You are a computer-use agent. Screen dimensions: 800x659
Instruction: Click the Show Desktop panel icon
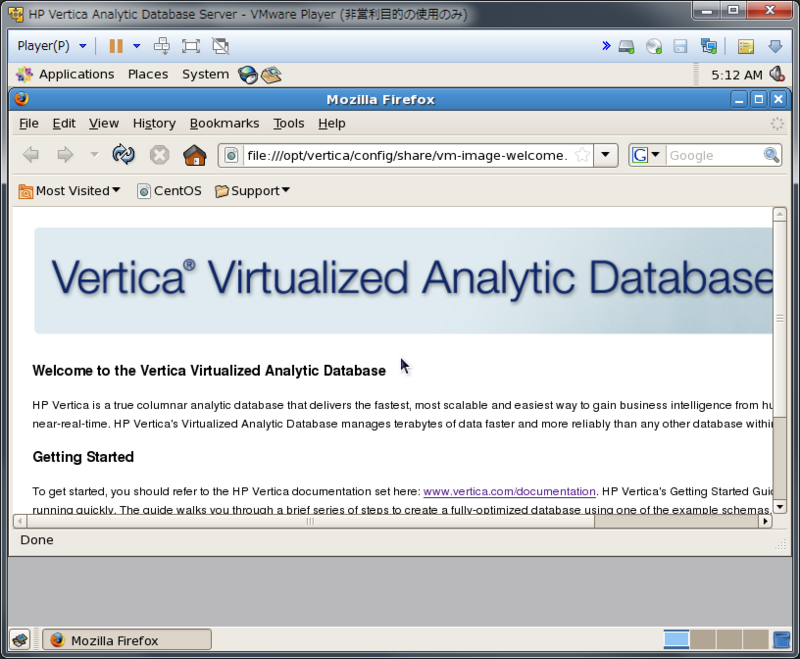coord(20,640)
